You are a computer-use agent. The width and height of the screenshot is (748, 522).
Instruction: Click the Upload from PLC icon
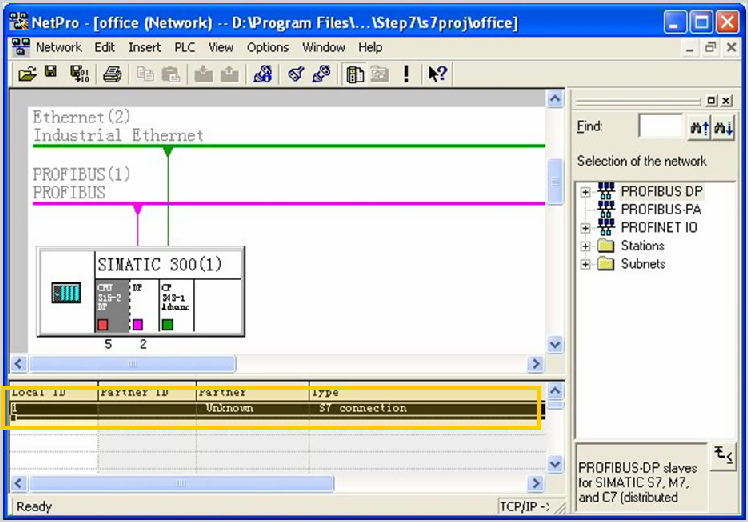pyautogui.click(x=229, y=74)
